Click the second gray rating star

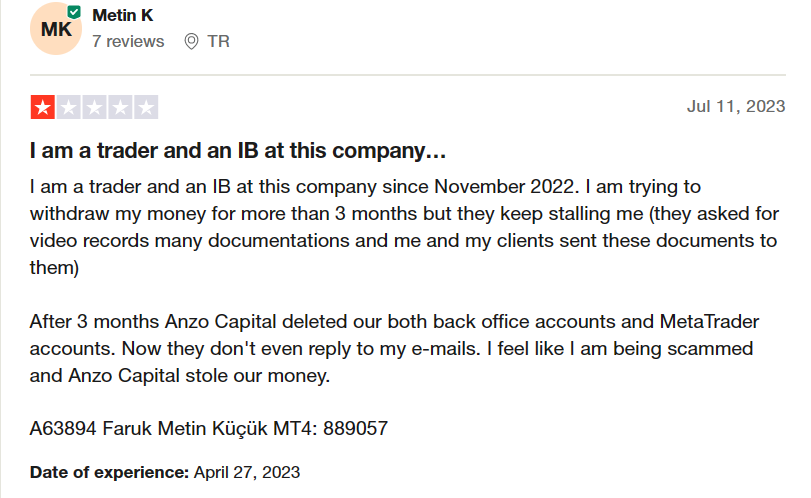pos(68,107)
